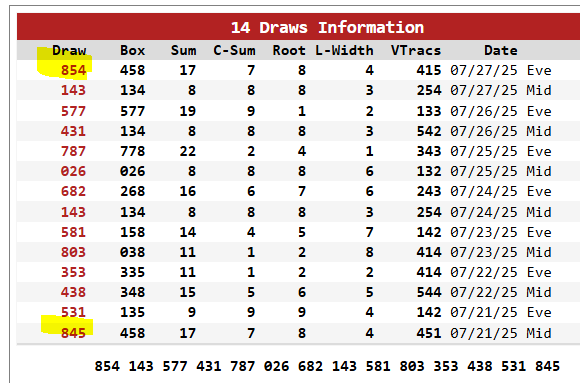This screenshot has width=580, height=383.
Task: Click the L-Width column header
Action: pos(344,50)
